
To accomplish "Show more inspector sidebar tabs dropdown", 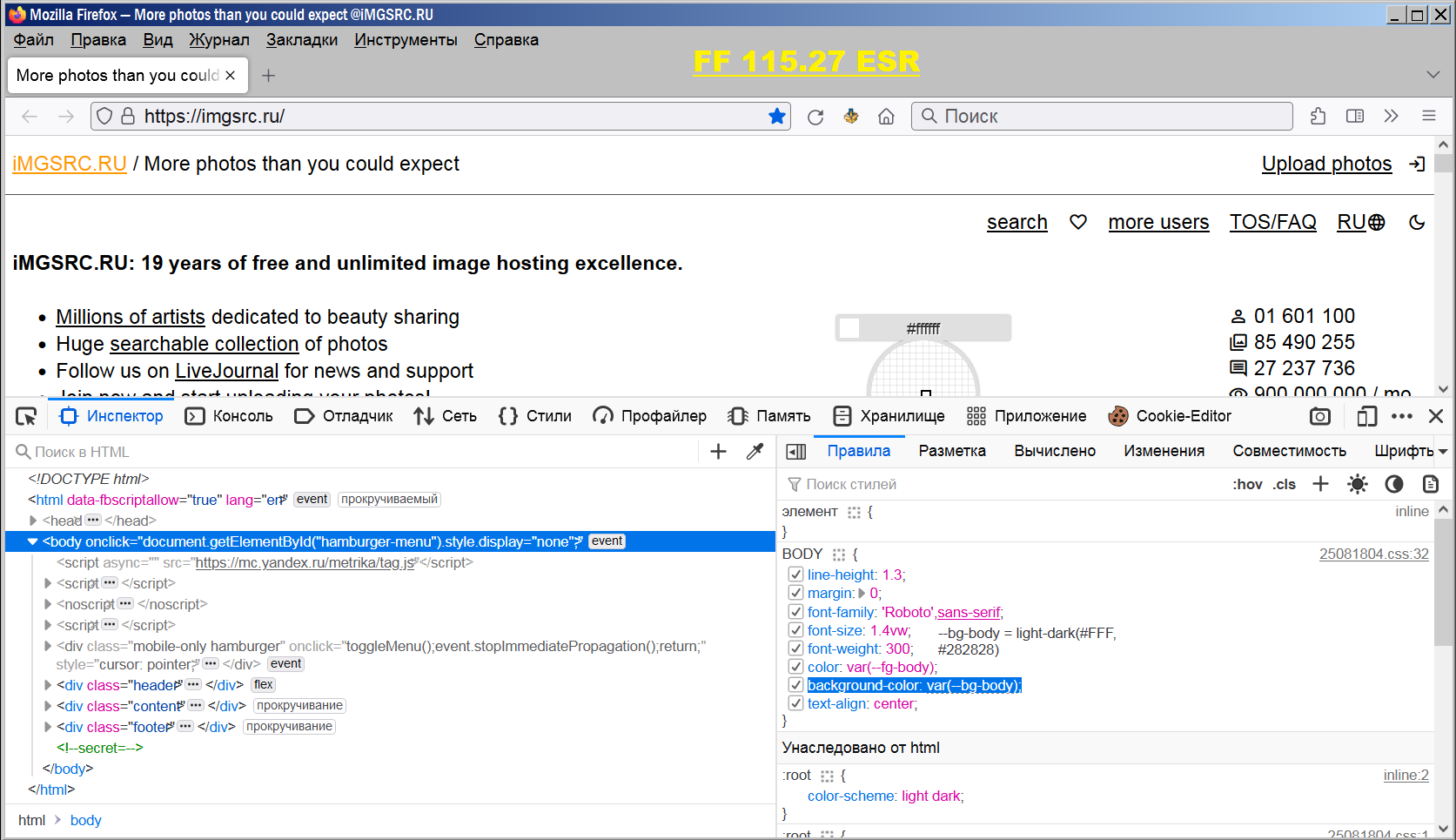I will [1443, 451].
